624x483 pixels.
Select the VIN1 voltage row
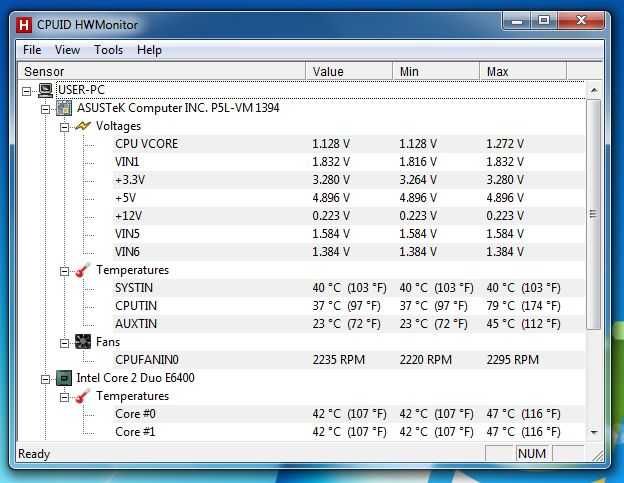(348, 162)
